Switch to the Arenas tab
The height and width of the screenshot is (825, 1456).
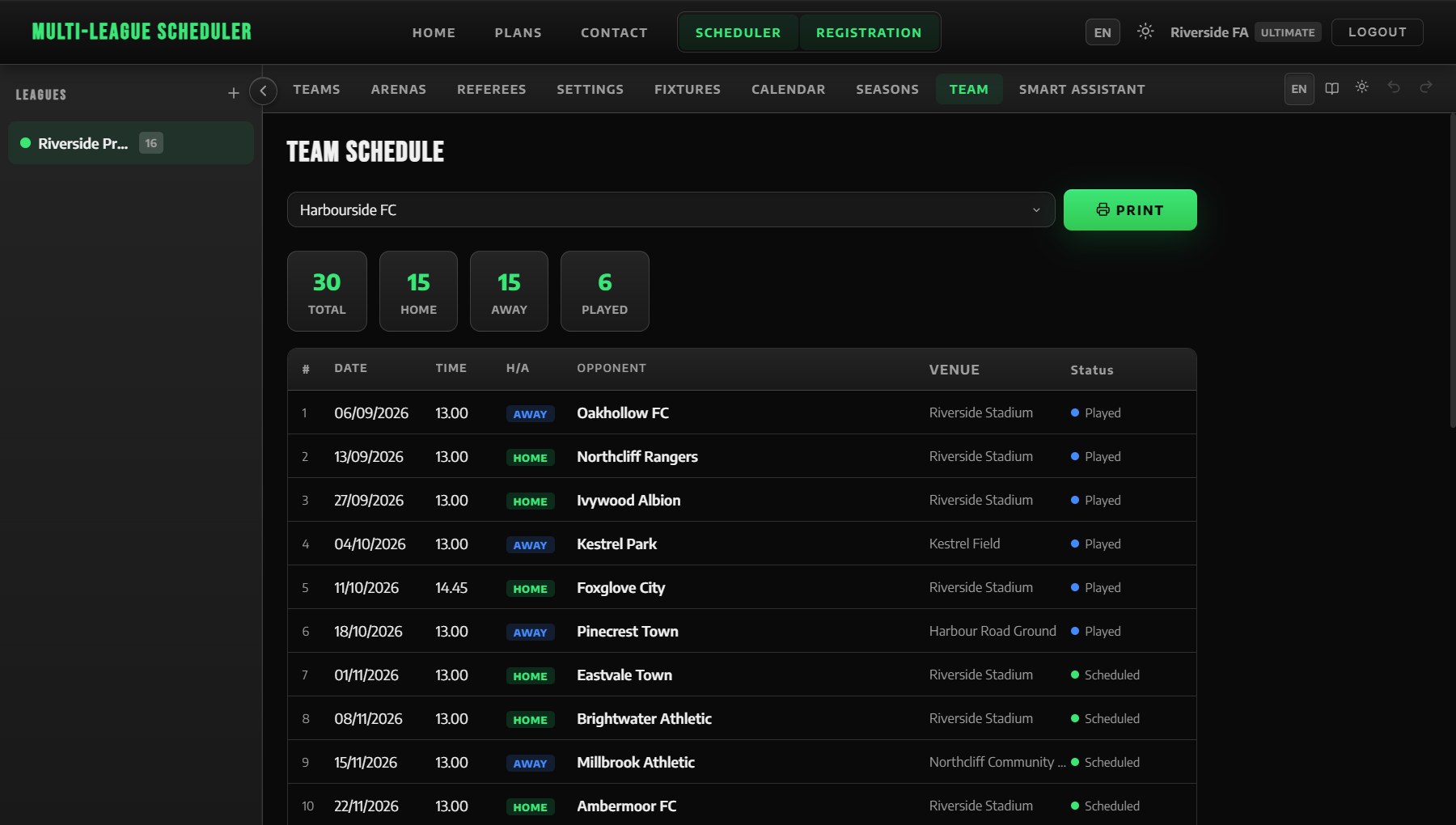pyautogui.click(x=398, y=89)
